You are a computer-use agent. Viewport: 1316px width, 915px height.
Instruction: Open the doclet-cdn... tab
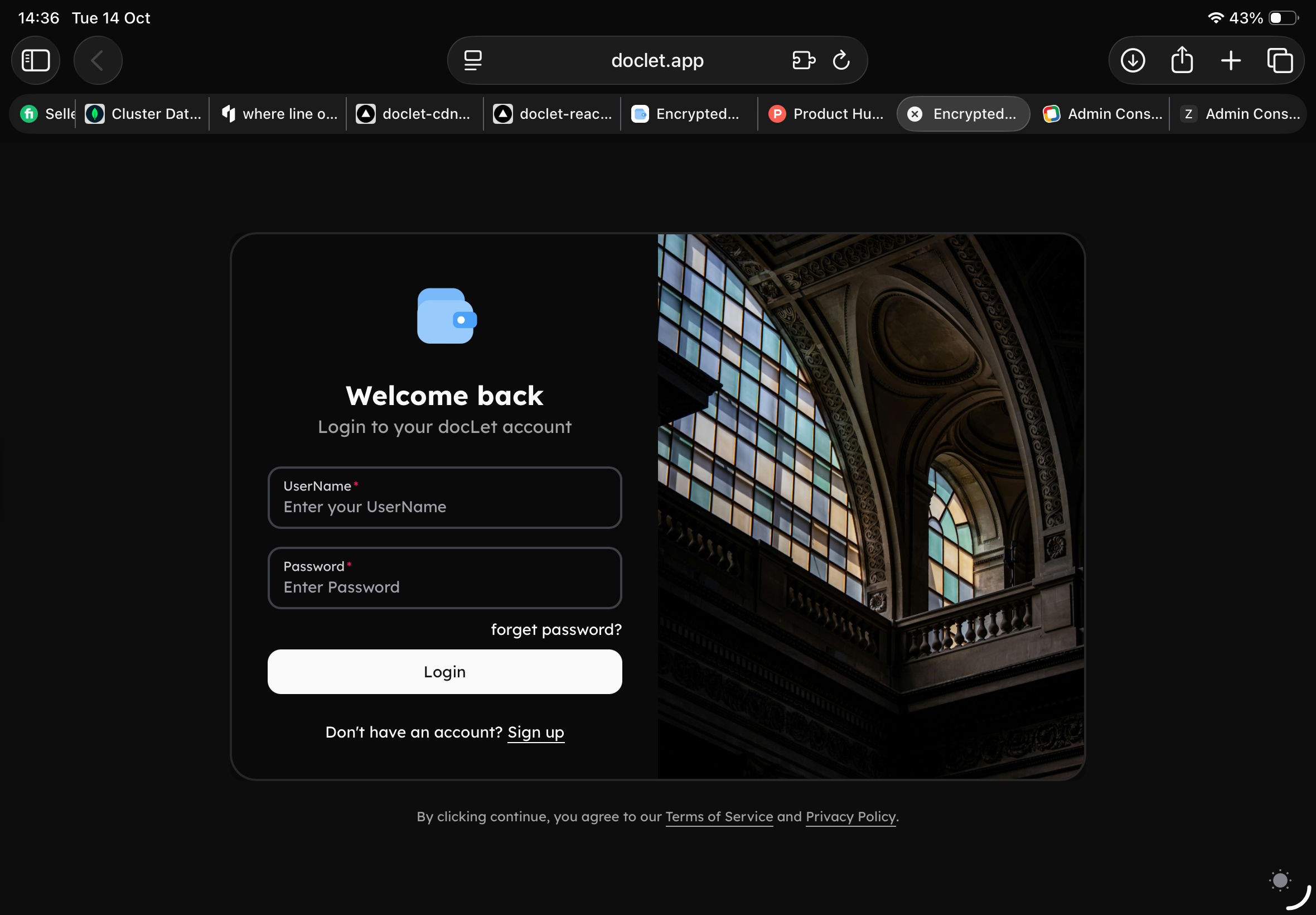[414, 114]
